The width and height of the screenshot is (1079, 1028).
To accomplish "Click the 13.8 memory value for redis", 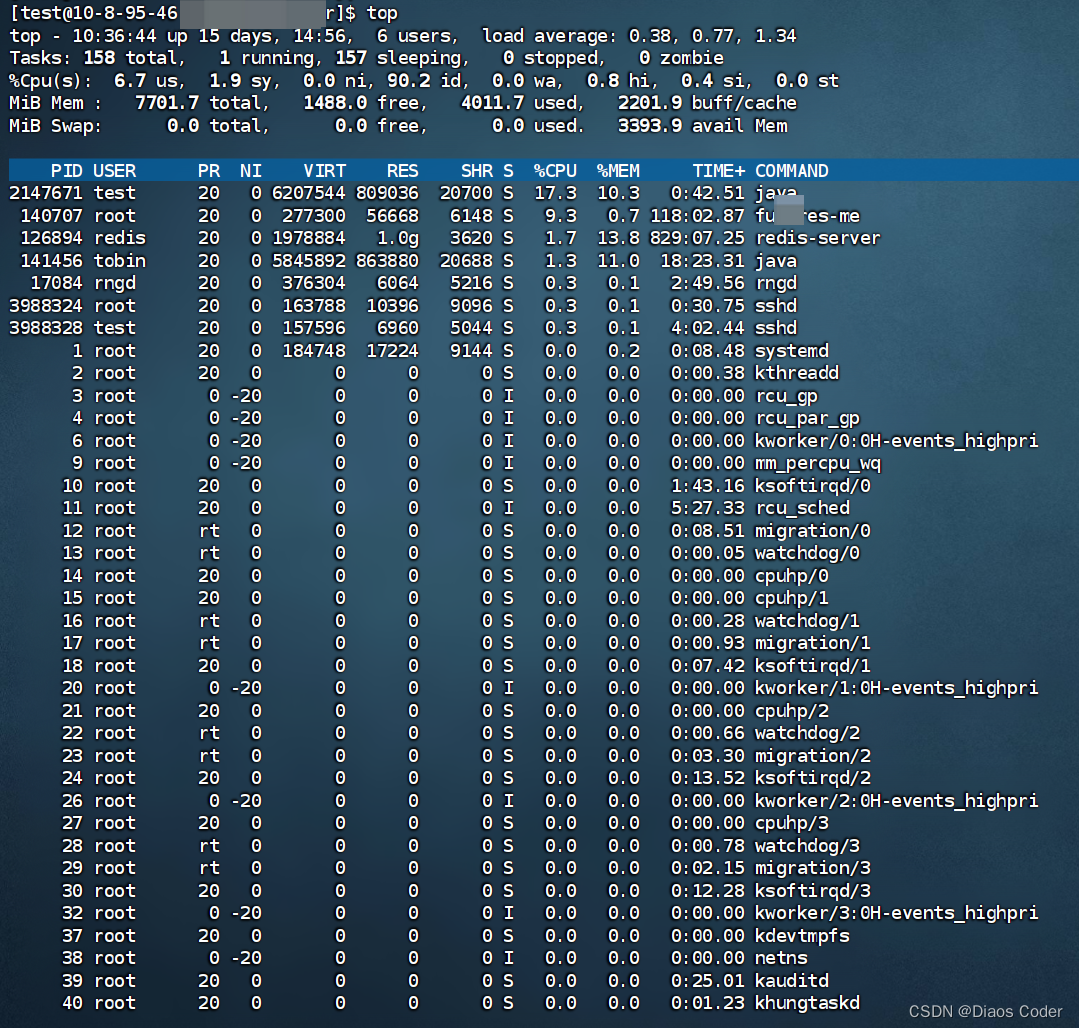I will 618,238.
